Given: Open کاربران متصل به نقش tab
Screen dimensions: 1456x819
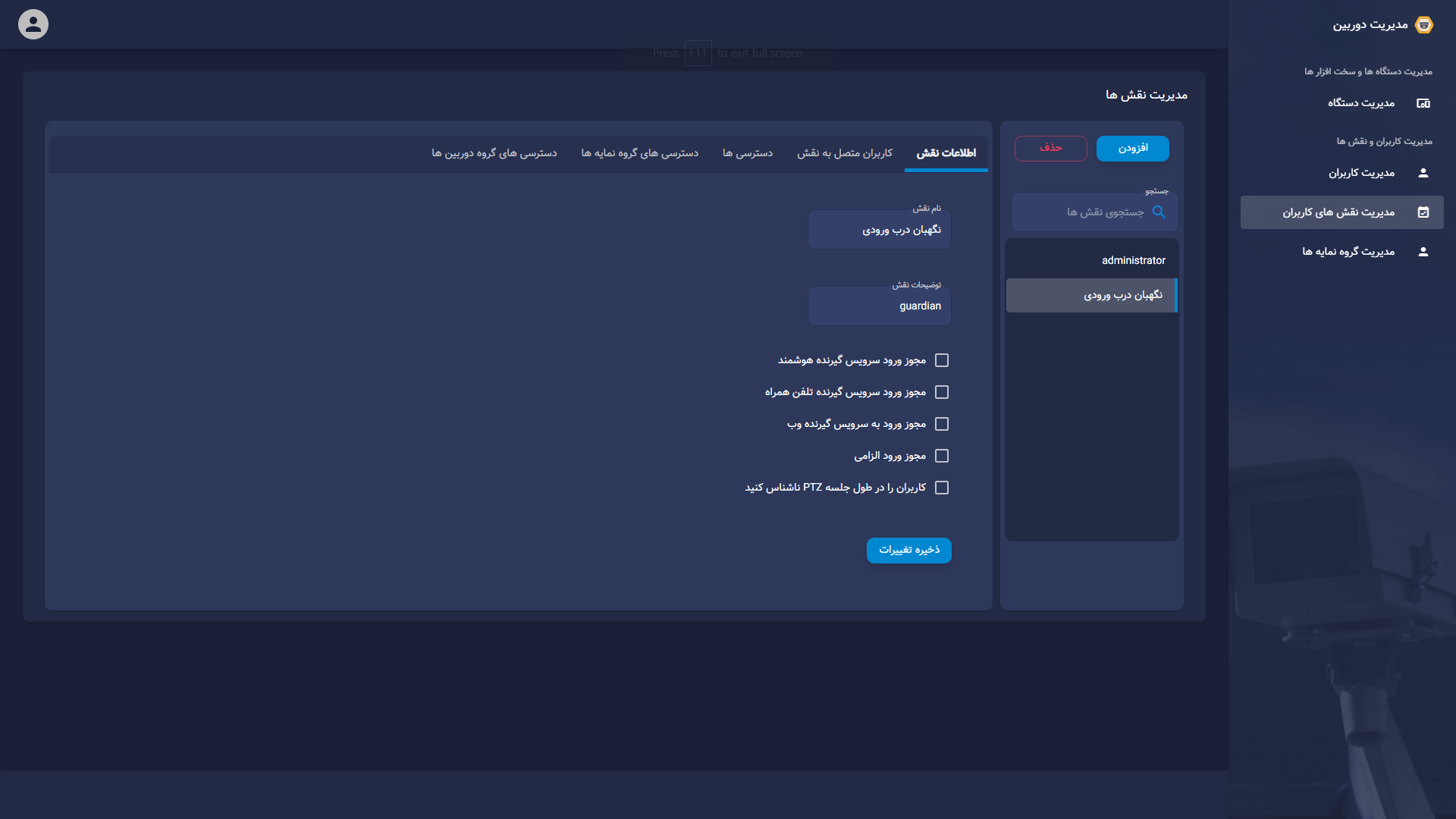Looking at the screenshot, I should tap(845, 153).
